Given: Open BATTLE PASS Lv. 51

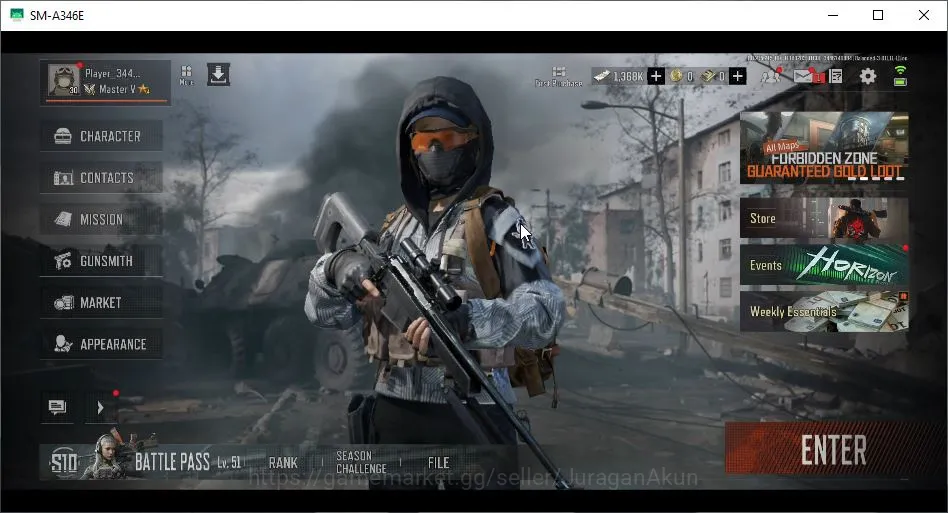Looking at the screenshot, I should 187,462.
